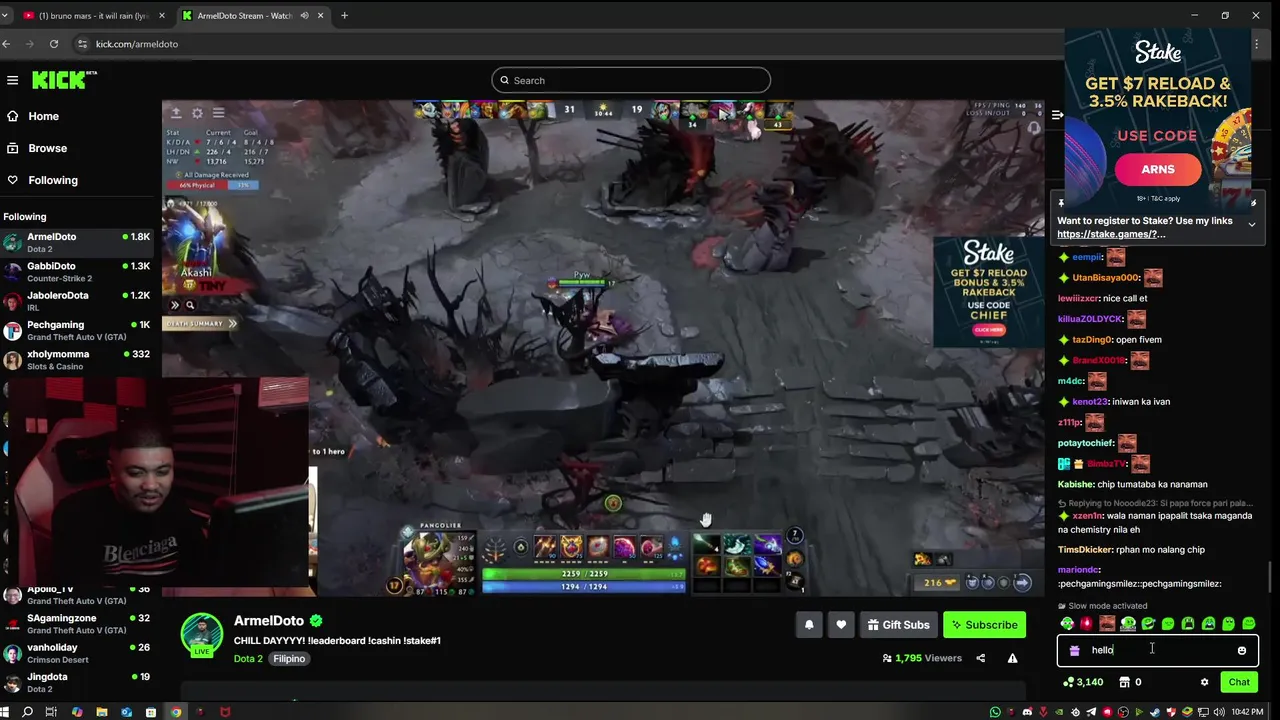Click the address bar kick.com/armeldoto

[136, 44]
